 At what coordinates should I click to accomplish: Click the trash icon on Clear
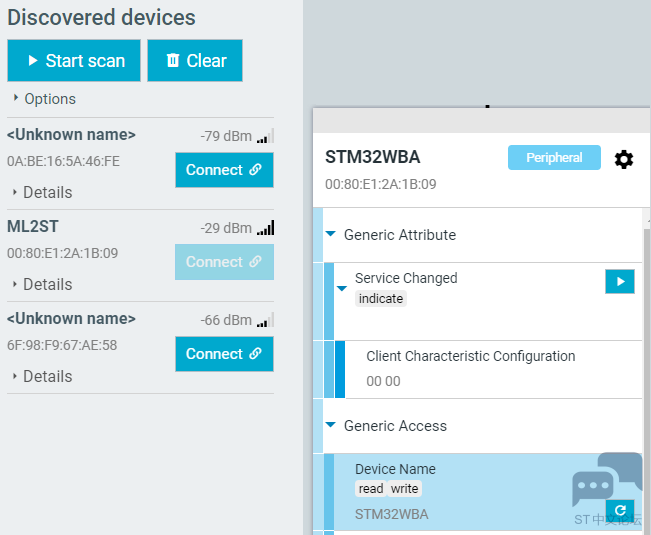coord(173,60)
